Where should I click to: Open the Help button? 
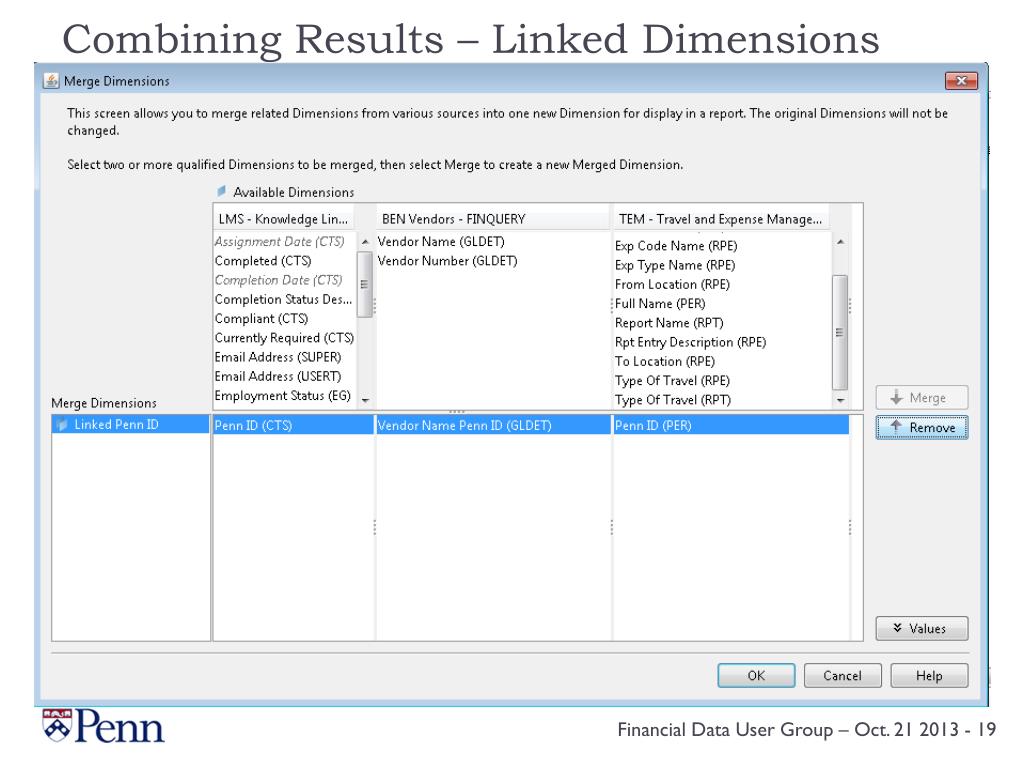pyautogui.click(x=929, y=675)
